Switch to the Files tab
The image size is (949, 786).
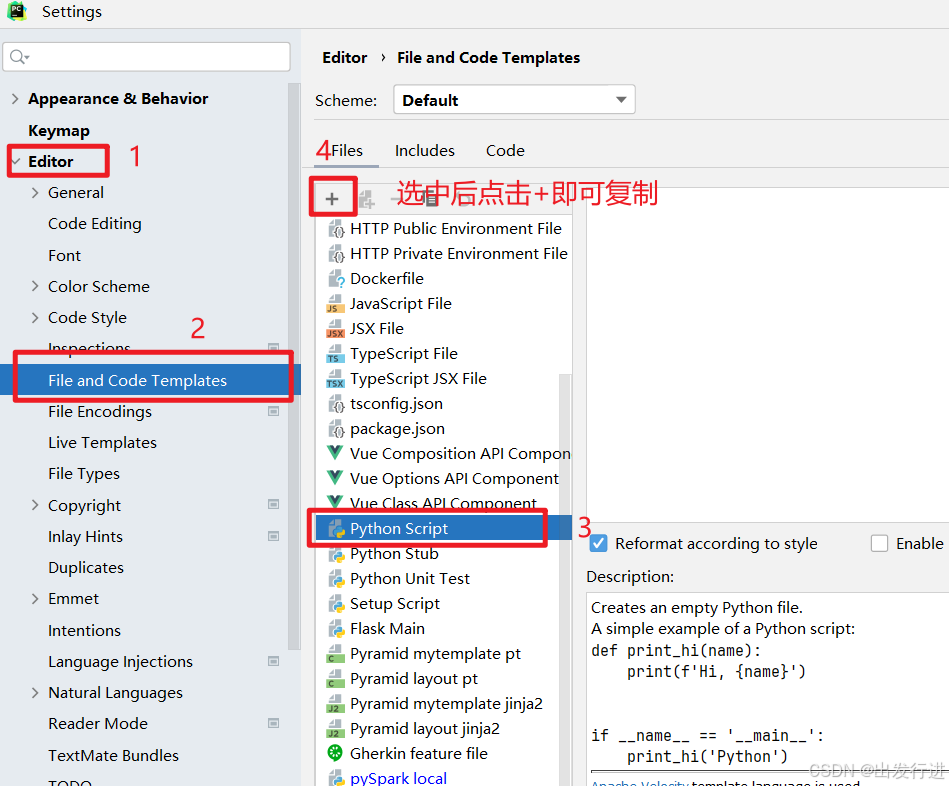(347, 151)
